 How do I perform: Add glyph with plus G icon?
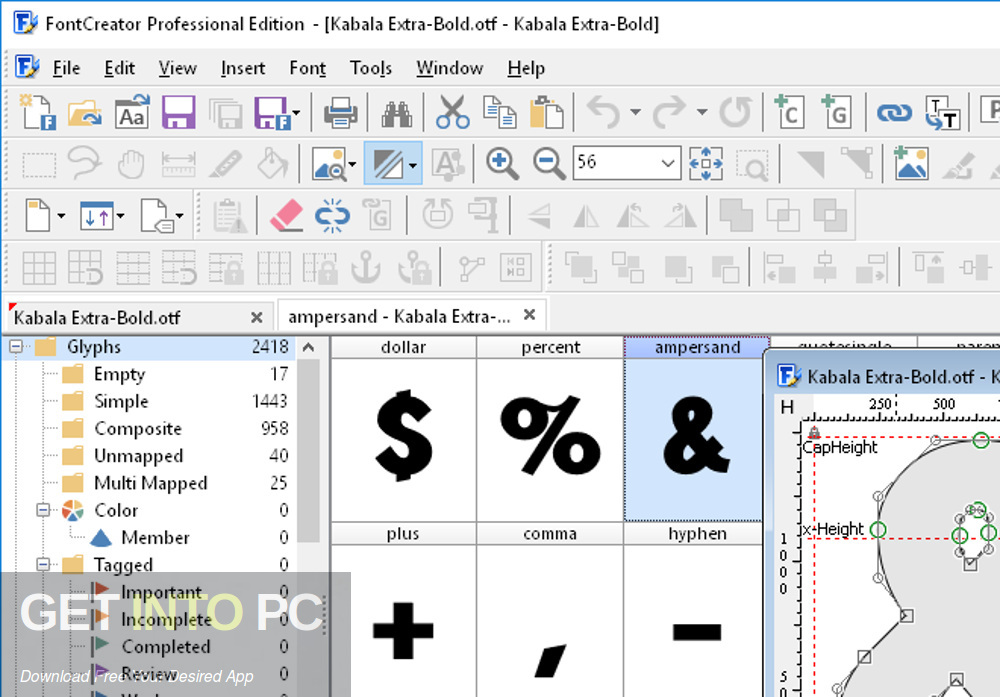(836, 112)
